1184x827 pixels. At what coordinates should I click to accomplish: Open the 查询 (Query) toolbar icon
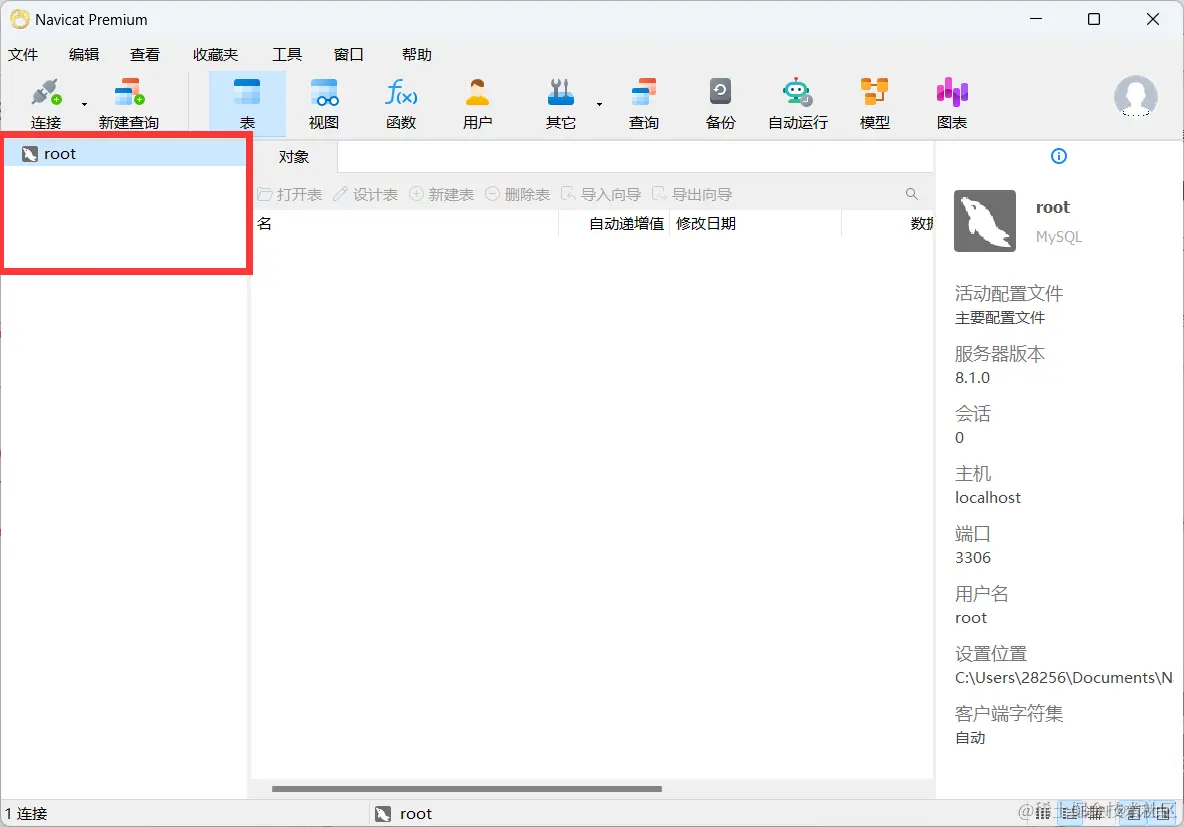(x=644, y=93)
